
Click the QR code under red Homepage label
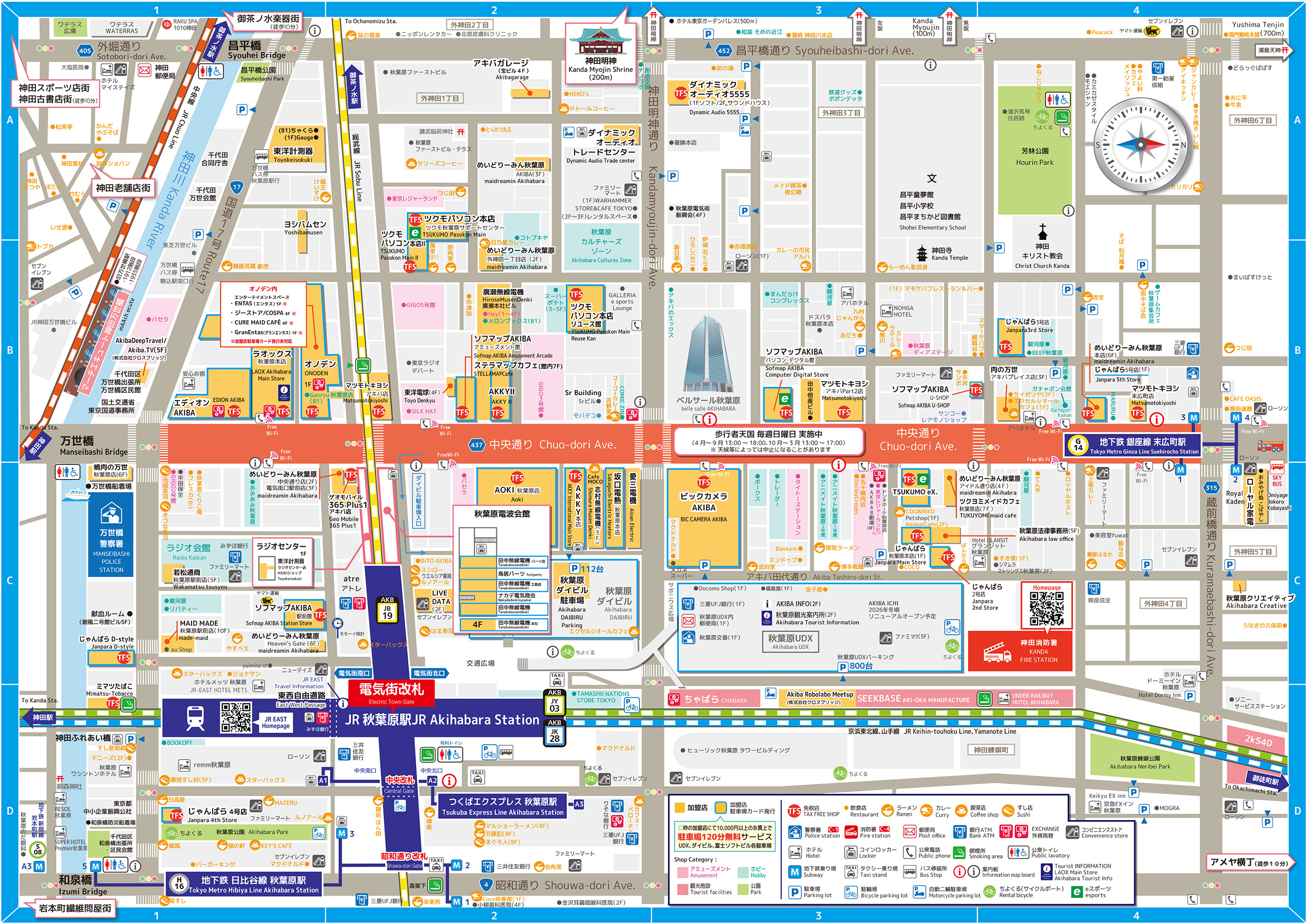click(x=1046, y=609)
